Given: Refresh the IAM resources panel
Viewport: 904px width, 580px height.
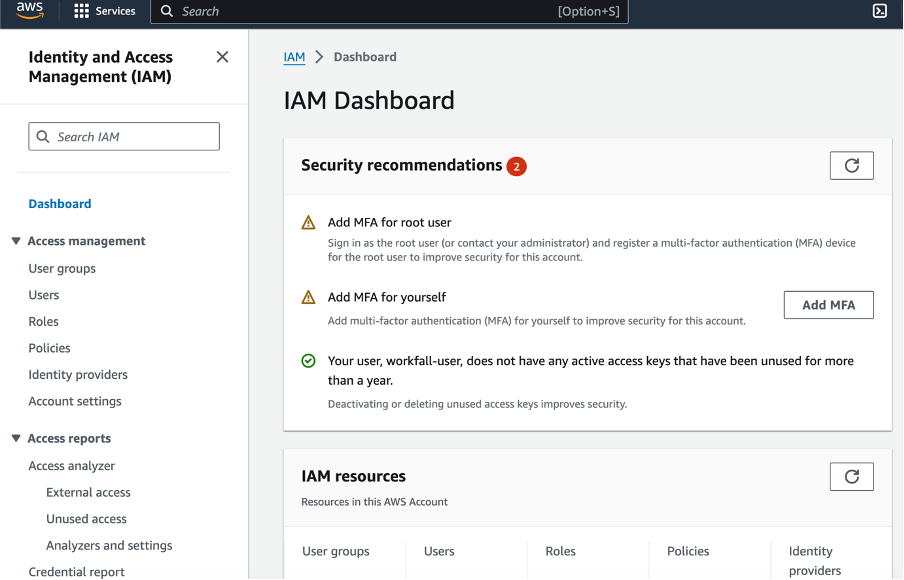Looking at the screenshot, I should click(x=852, y=477).
